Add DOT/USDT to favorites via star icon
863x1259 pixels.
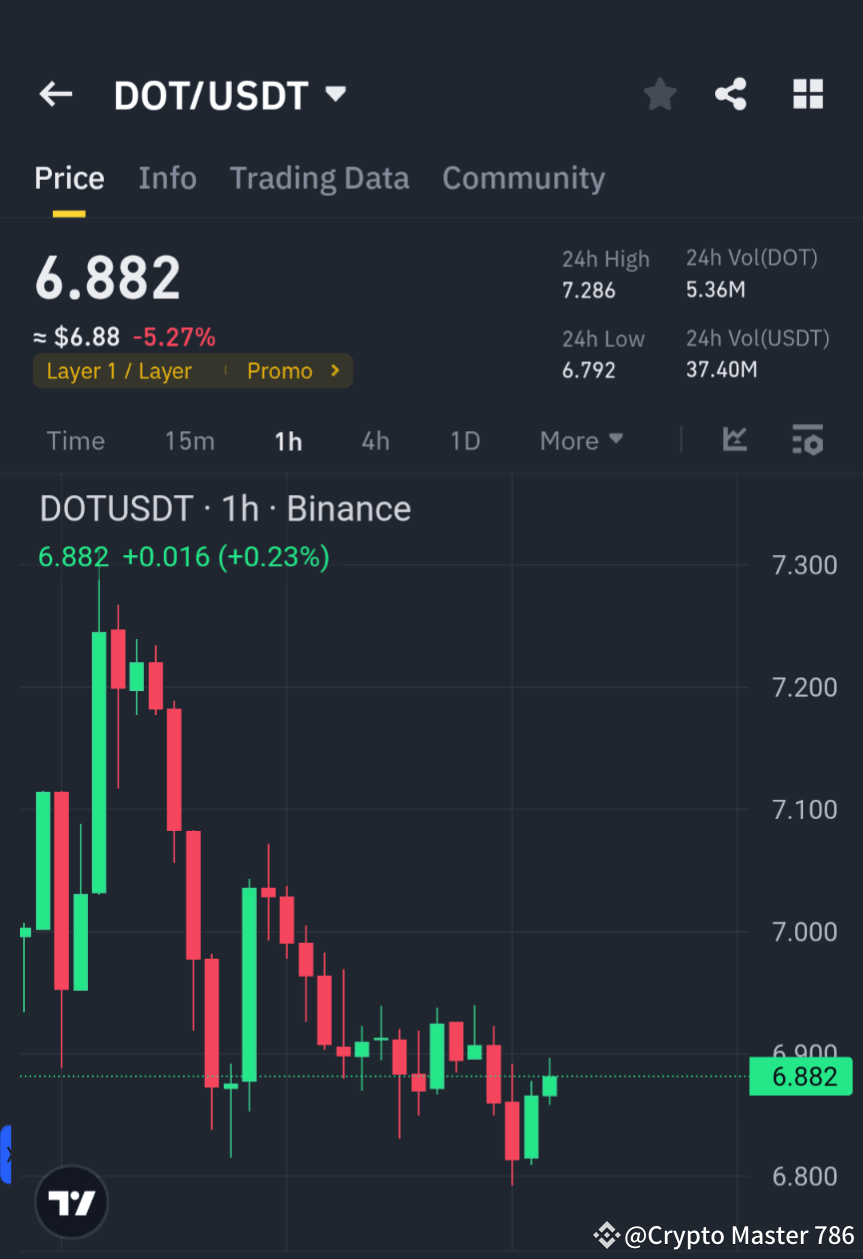(x=659, y=93)
